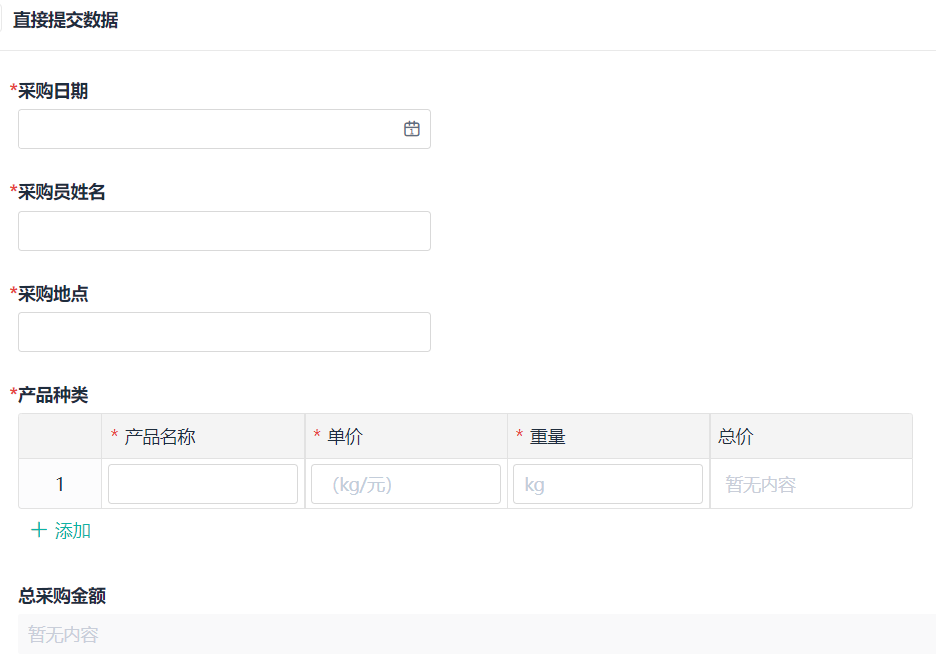This screenshot has width=936, height=672.
Task: Click the 采购员姓名 field label
Action: tap(62, 192)
